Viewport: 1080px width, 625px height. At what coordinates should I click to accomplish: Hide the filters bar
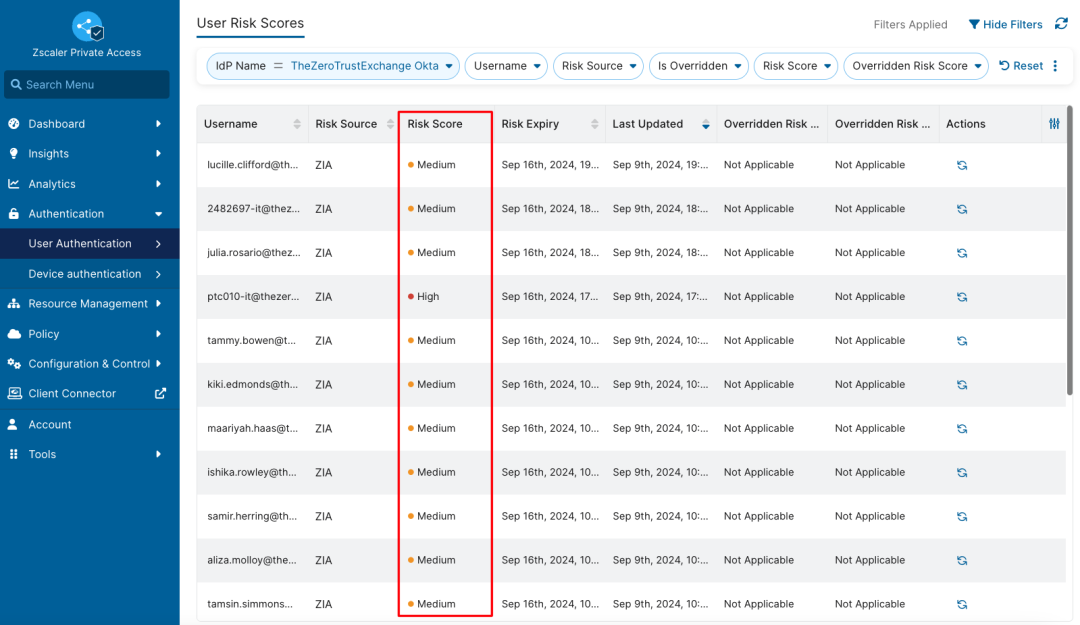click(x=1004, y=24)
